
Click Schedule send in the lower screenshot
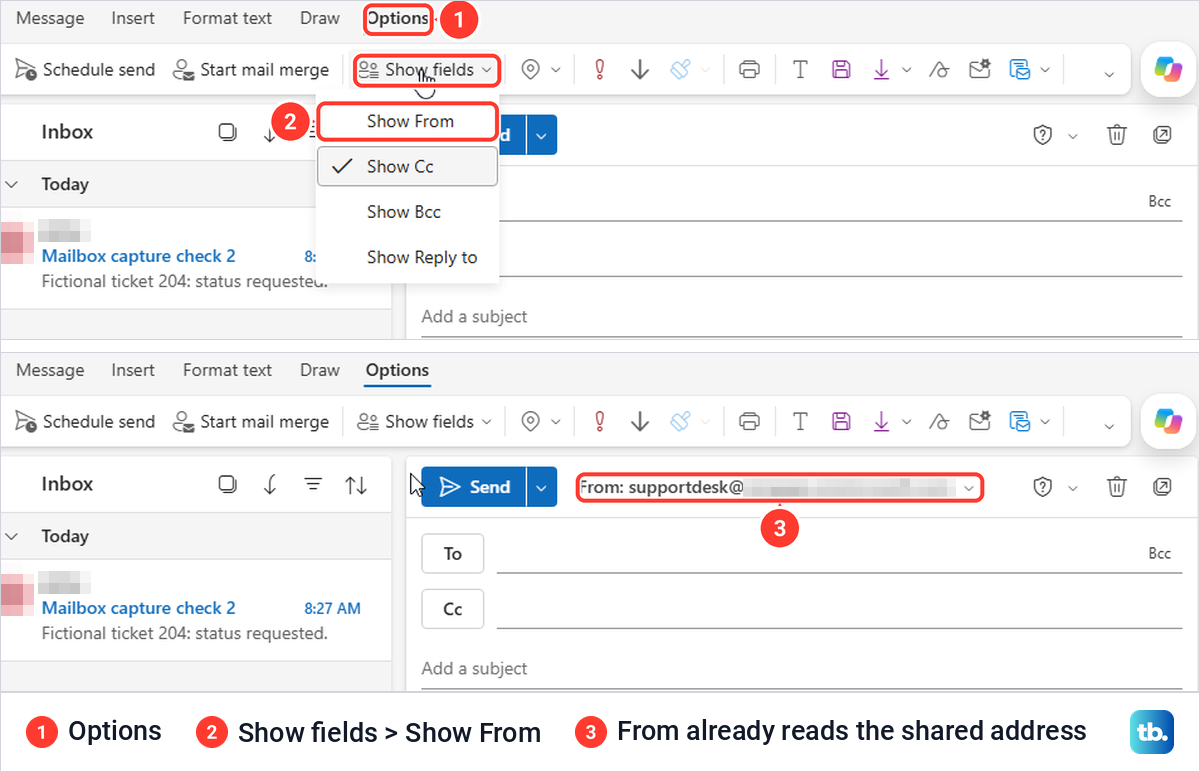click(86, 421)
